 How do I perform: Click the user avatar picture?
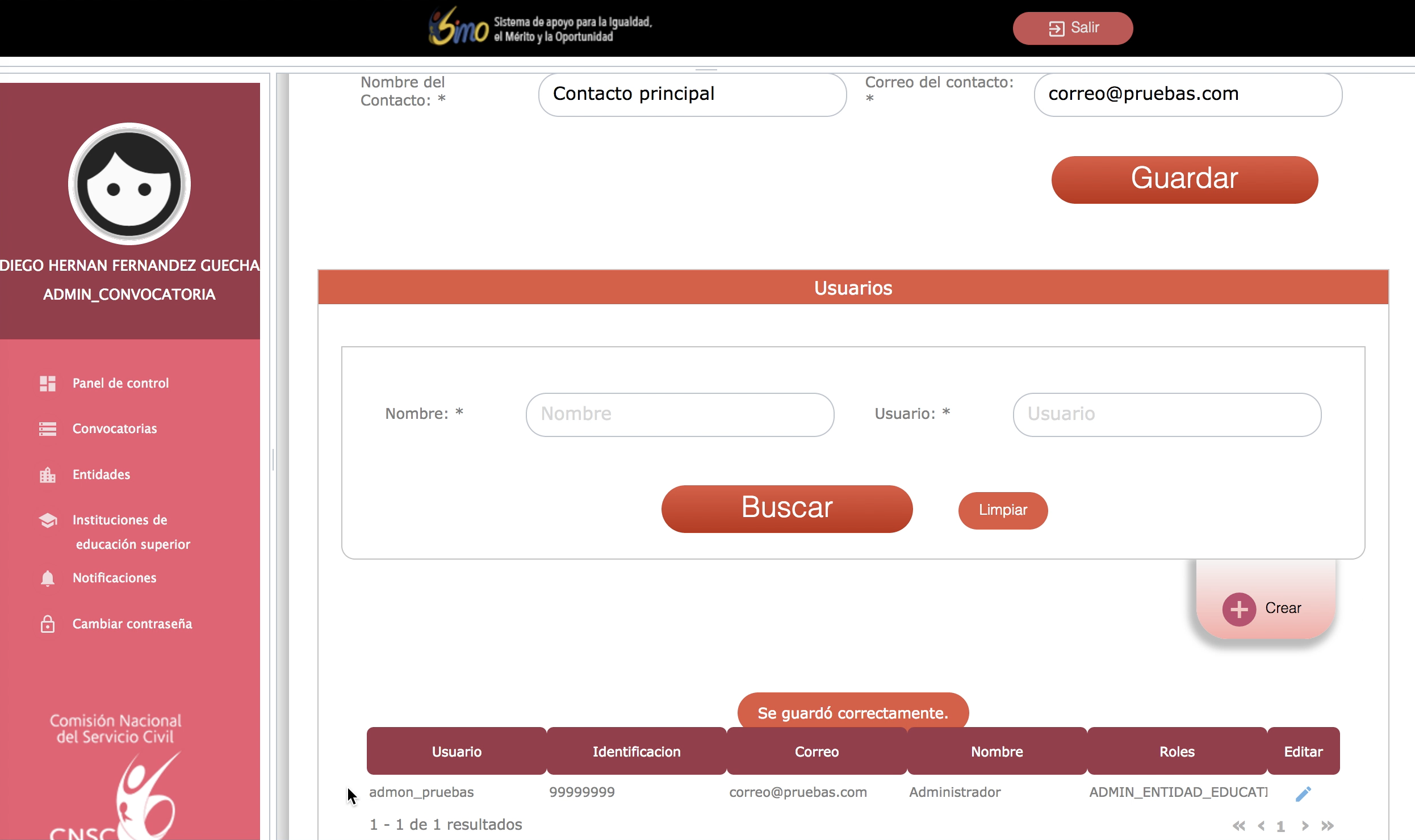point(129,184)
